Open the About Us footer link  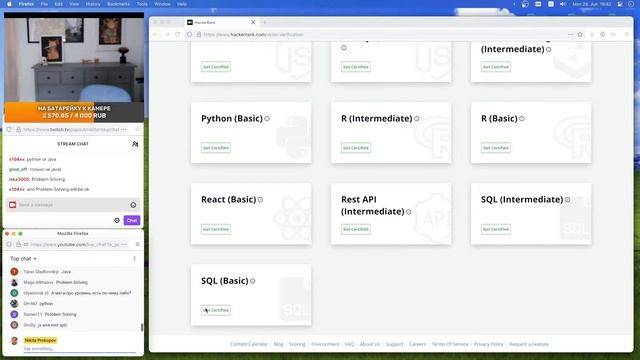point(370,344)
